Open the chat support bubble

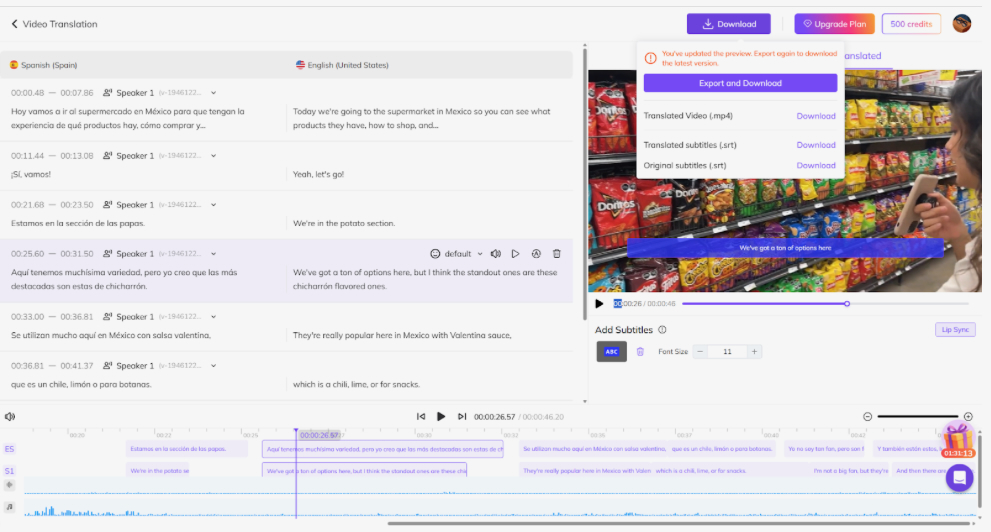[x=959, y=478]
